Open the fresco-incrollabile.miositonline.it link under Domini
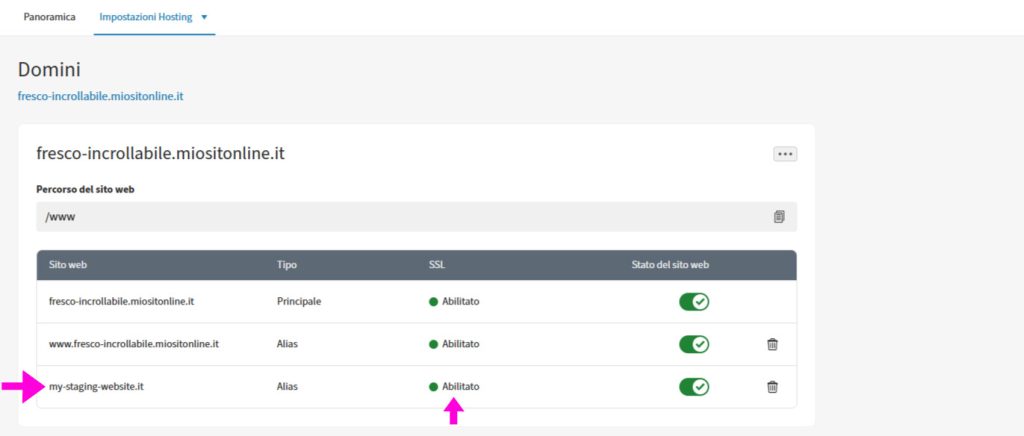Viewport: 1024px width, 436px height. tap(100, 96)
